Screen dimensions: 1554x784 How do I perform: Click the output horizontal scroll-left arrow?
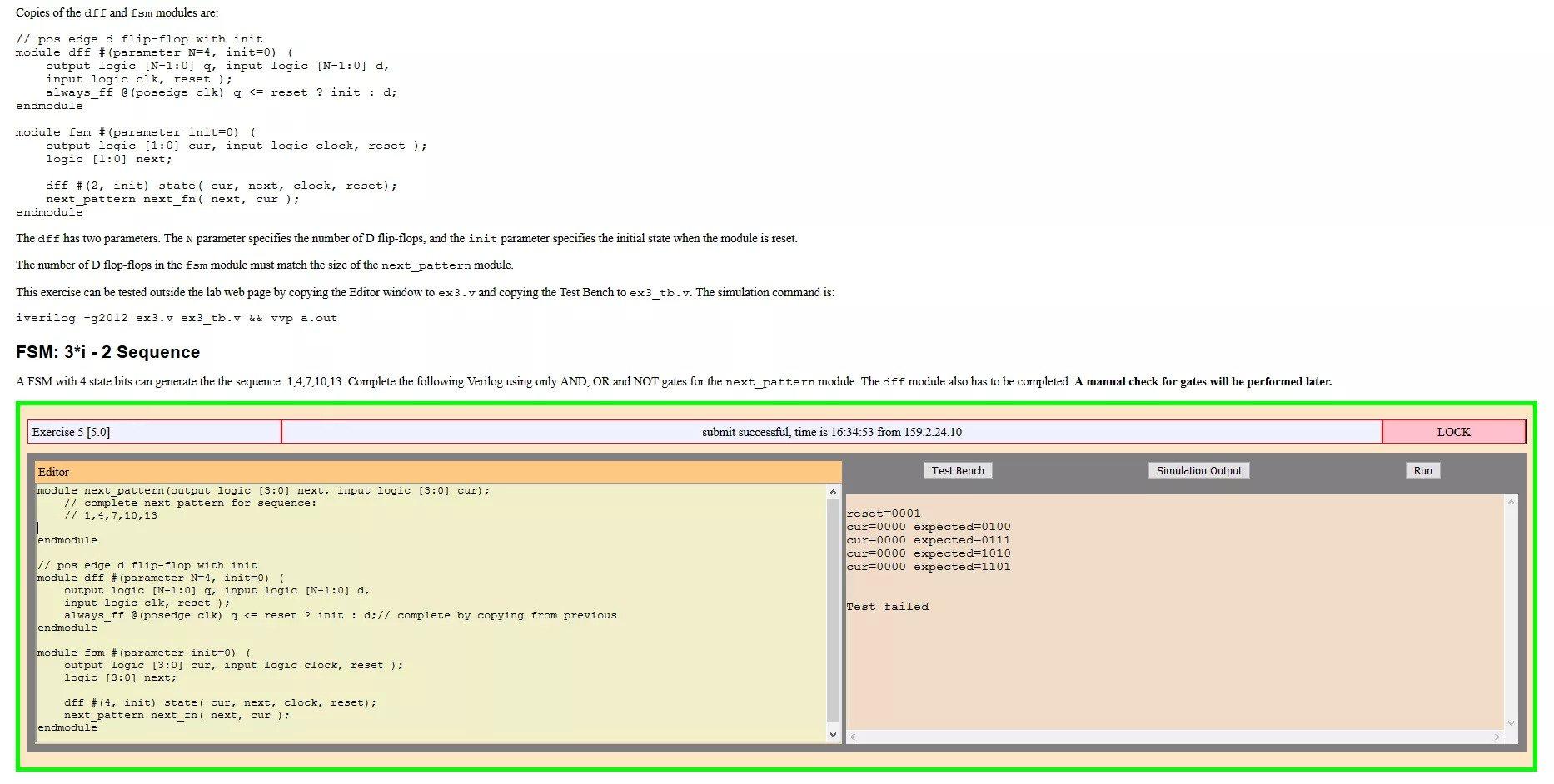click(853, 737)
